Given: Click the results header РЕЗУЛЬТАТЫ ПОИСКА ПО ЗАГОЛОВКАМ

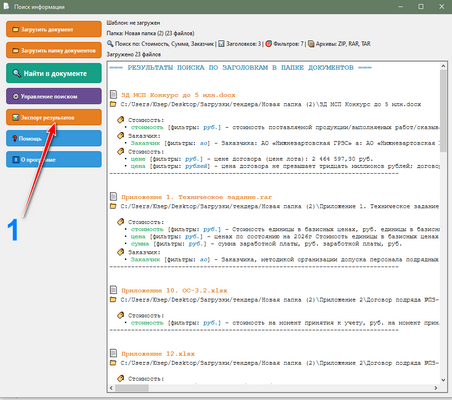Looking at the screenshot, I should point(240,68).
